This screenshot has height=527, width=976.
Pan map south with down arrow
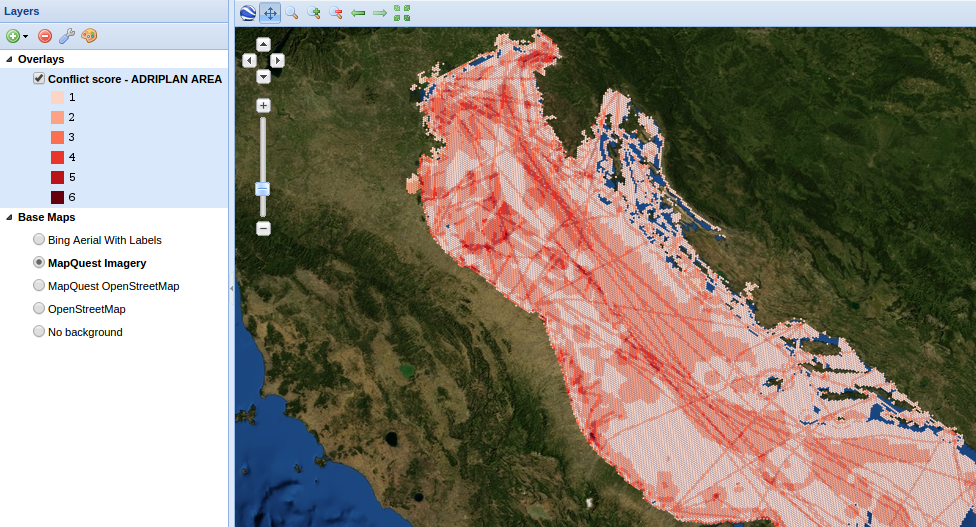[x=263, y=77]
